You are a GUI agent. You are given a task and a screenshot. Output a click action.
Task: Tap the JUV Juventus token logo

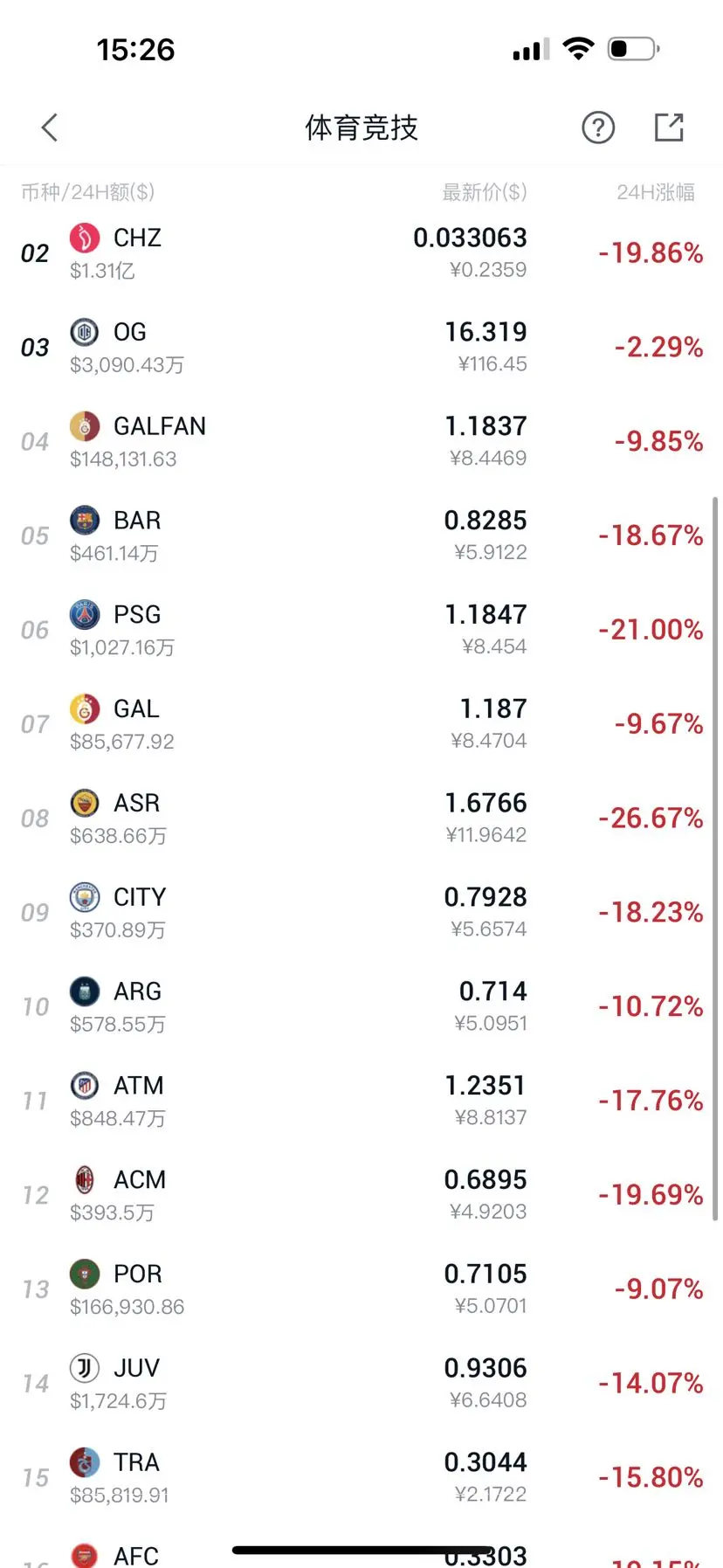(x=85, y=1368)
